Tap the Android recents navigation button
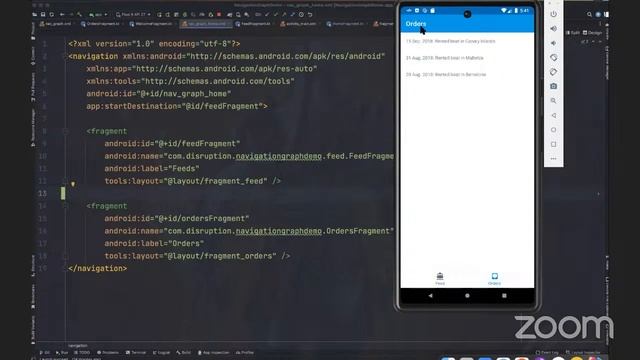The width and height of the screenshot is (640, 360). pyautogui.click(x=504, y=296)
